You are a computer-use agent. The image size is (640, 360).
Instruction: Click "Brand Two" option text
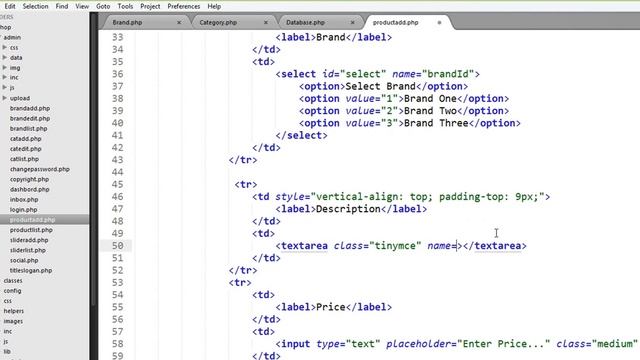coord(430,111)
